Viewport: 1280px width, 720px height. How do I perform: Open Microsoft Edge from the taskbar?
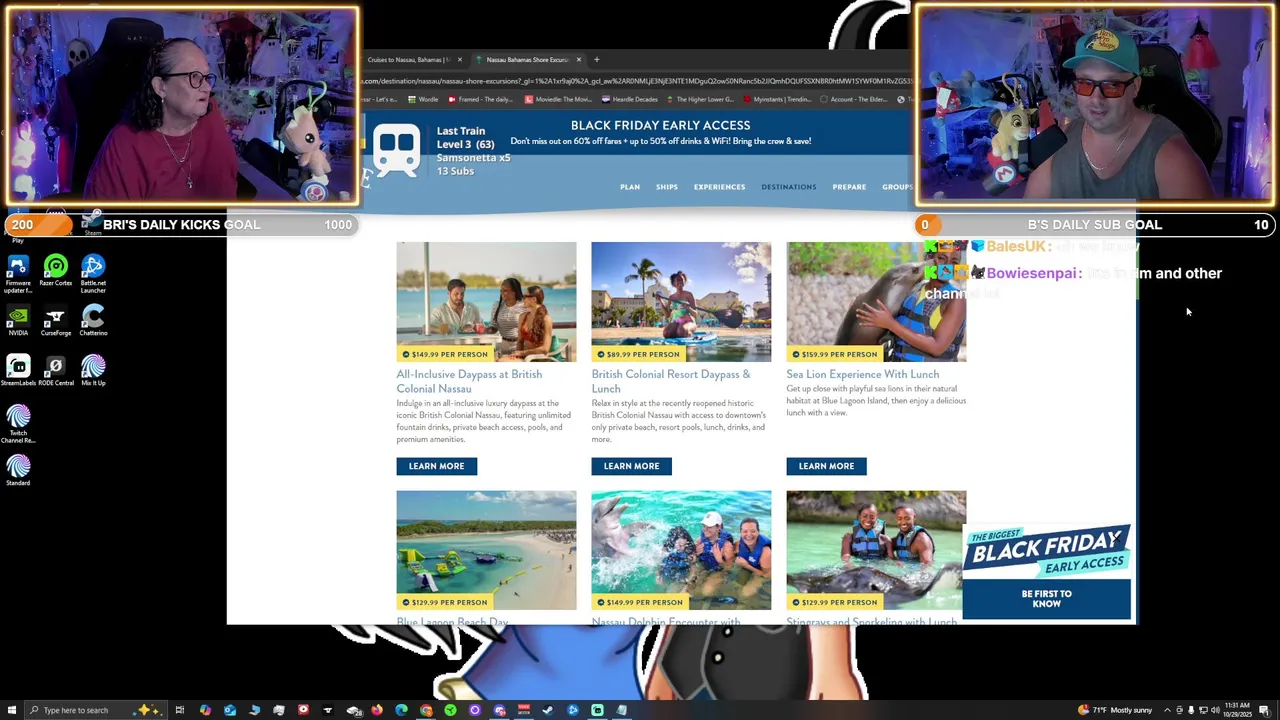(401, 710)
